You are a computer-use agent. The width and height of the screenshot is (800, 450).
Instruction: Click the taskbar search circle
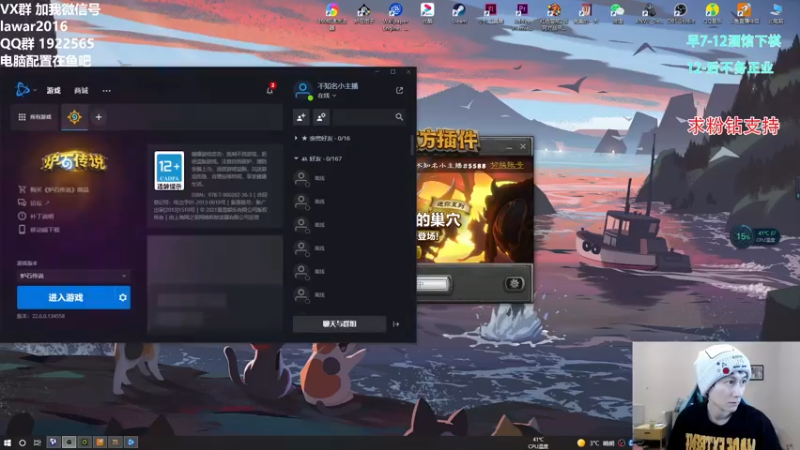[x=22, y=442]
